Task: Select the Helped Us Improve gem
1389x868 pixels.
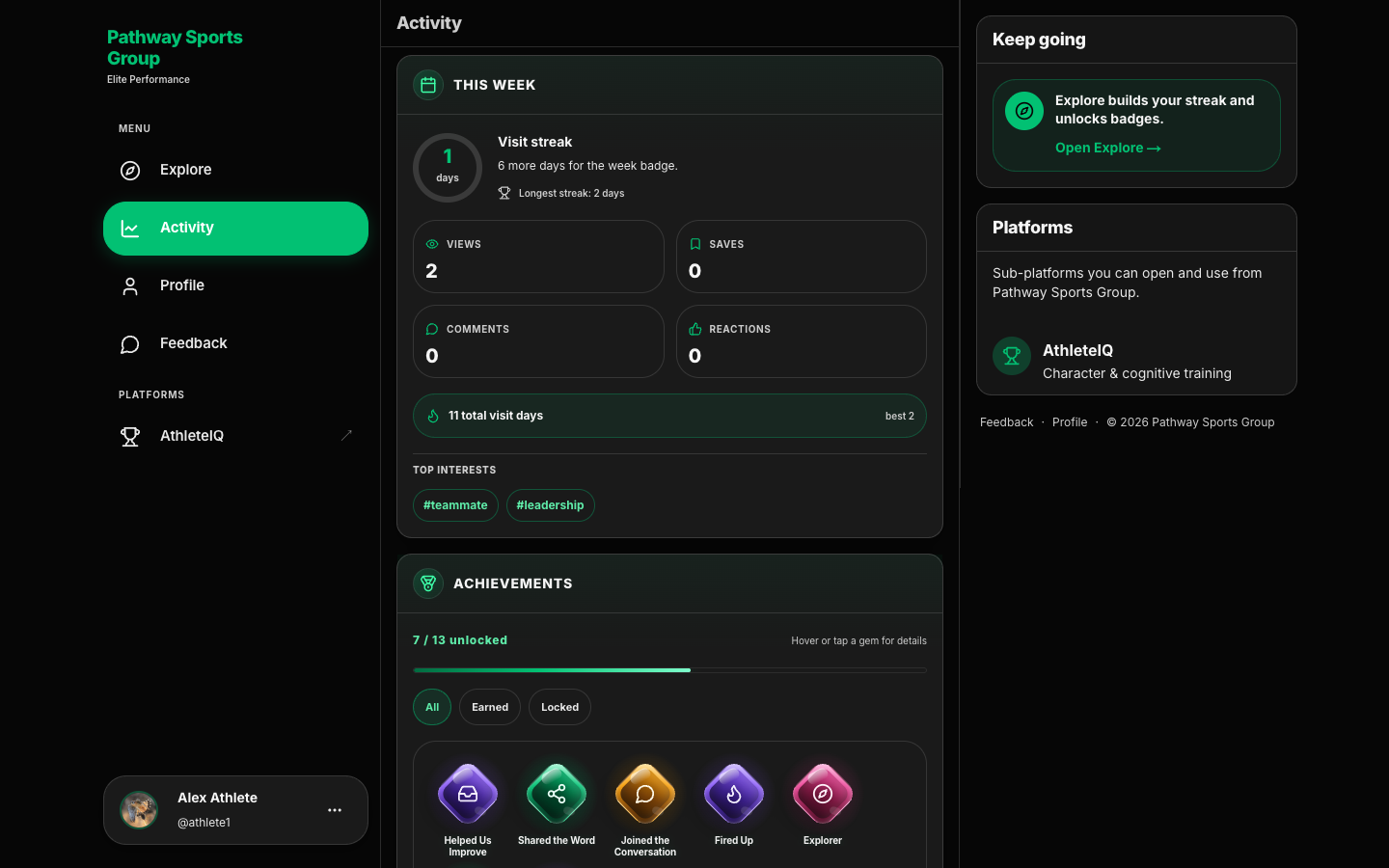Action: point(468,794)
